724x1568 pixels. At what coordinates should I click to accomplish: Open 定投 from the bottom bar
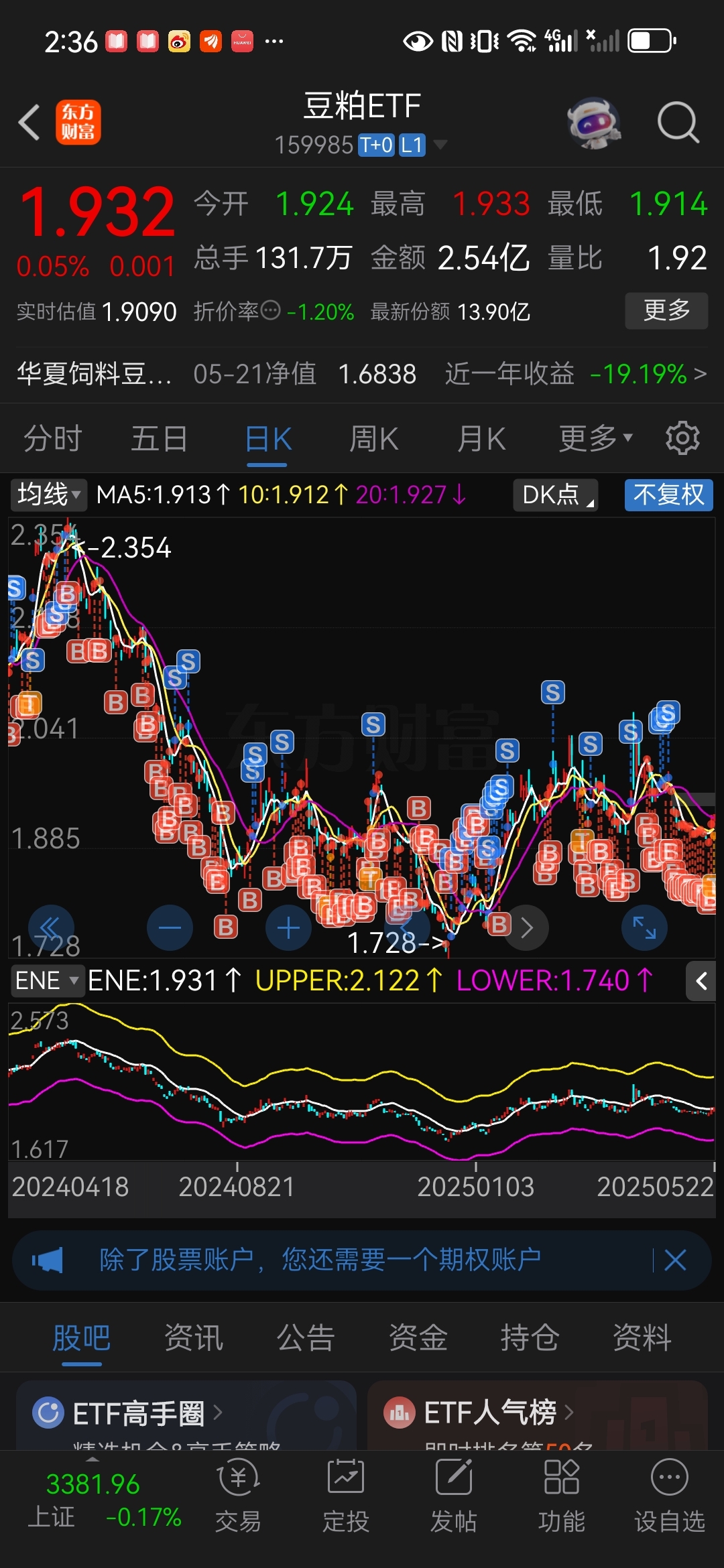point(346,1496)
